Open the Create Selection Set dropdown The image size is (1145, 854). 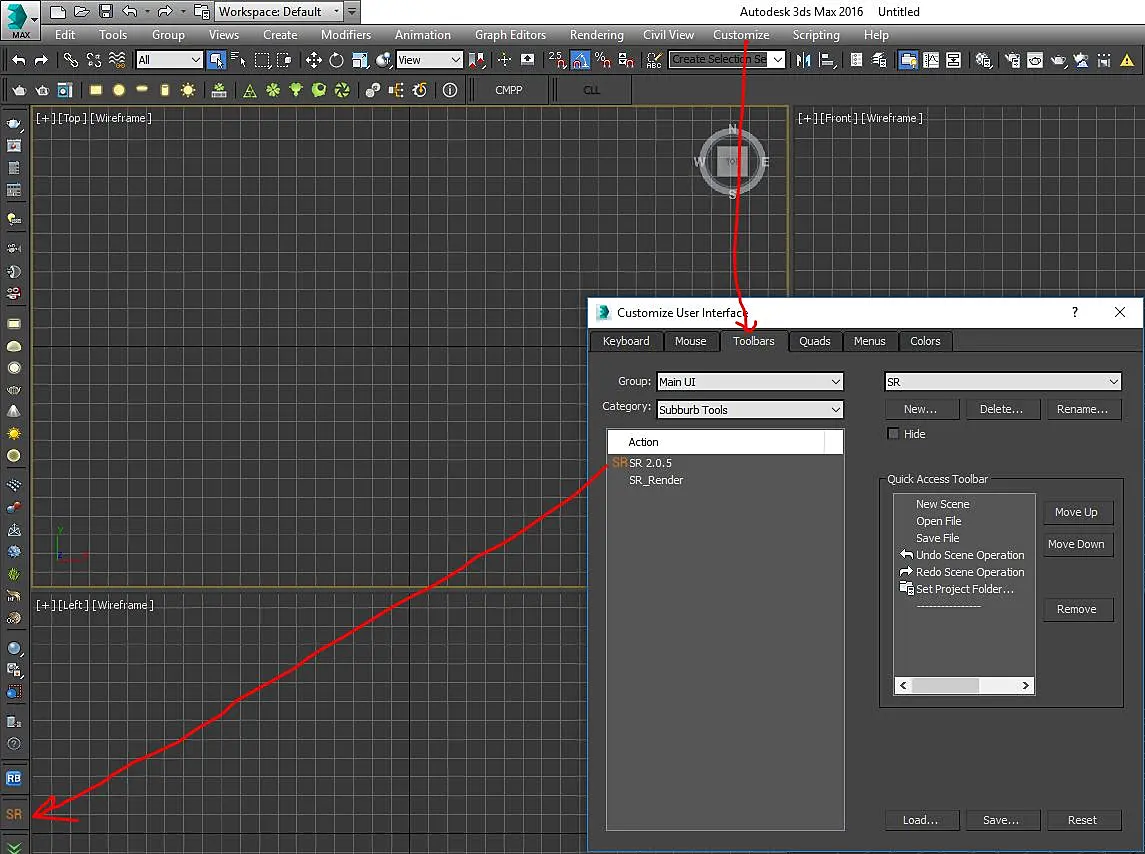727,59
